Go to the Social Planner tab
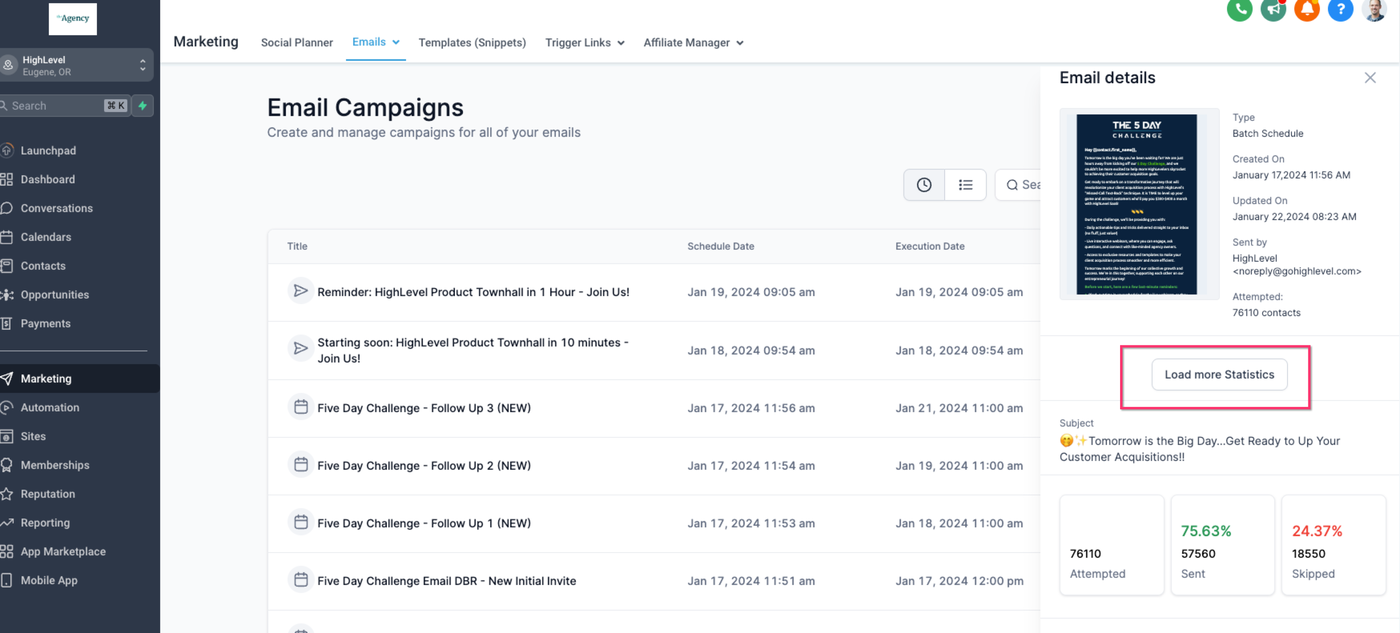This screenshot has height=633, width=1400. pos(297,43)
